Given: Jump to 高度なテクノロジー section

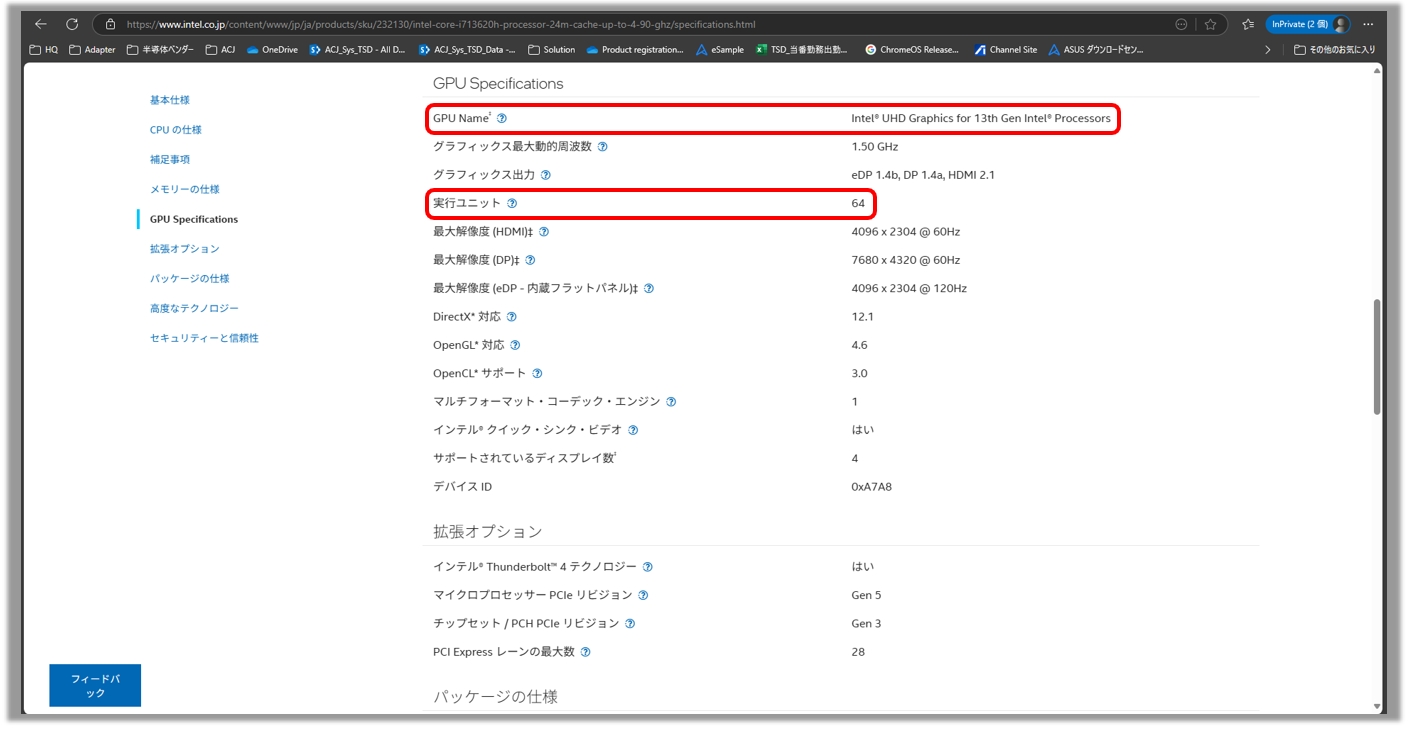Looking at the screenshot, I should tap(195, 308).
